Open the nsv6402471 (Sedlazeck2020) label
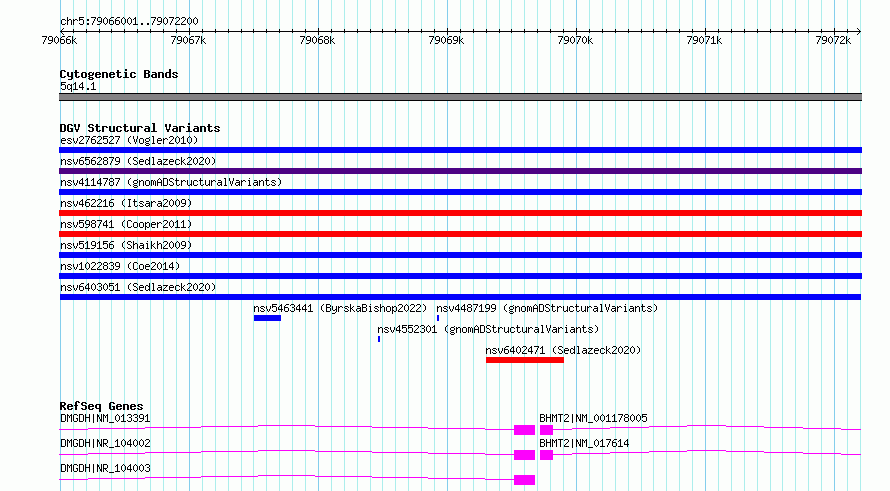 click(563, 350)
